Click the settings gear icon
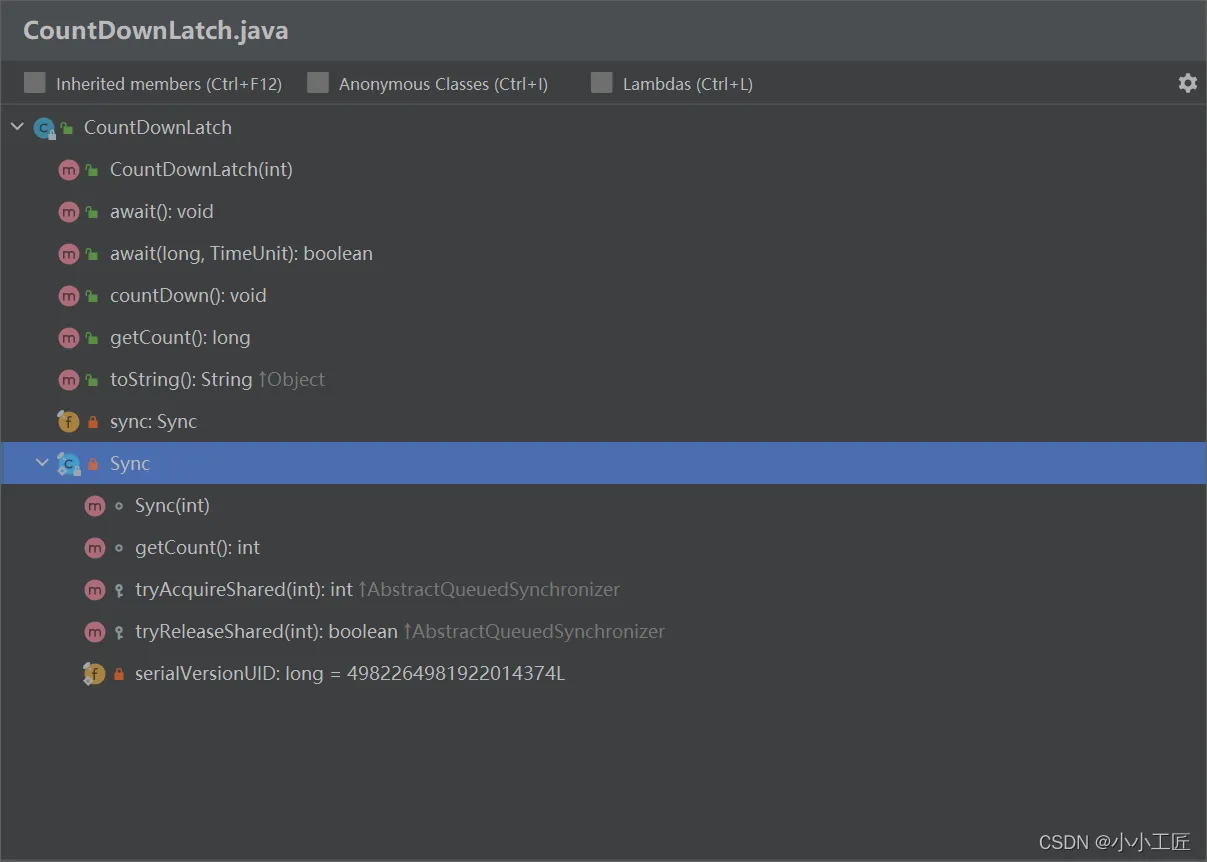Image resolution: width=1207 pixels, height=862 pixels. (1187, 83)
